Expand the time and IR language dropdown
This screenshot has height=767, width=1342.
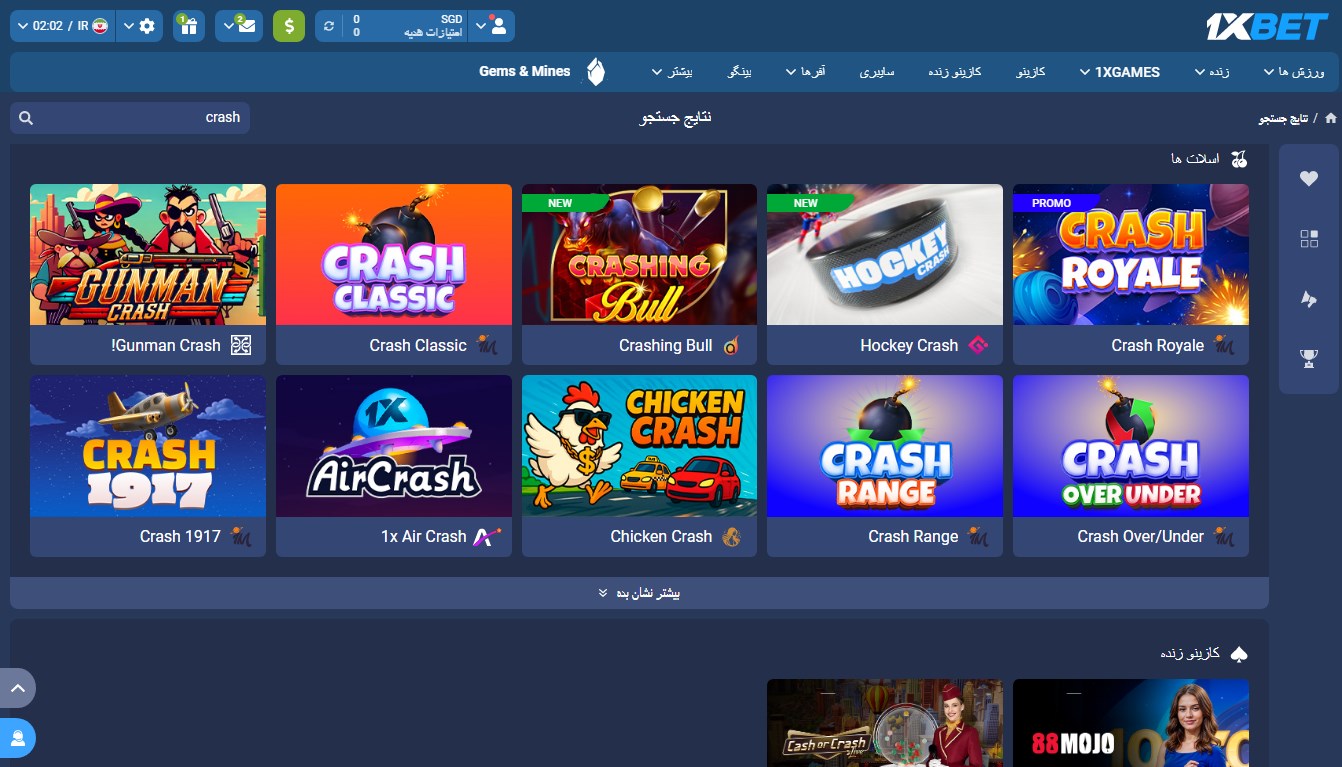click(62, 26)
